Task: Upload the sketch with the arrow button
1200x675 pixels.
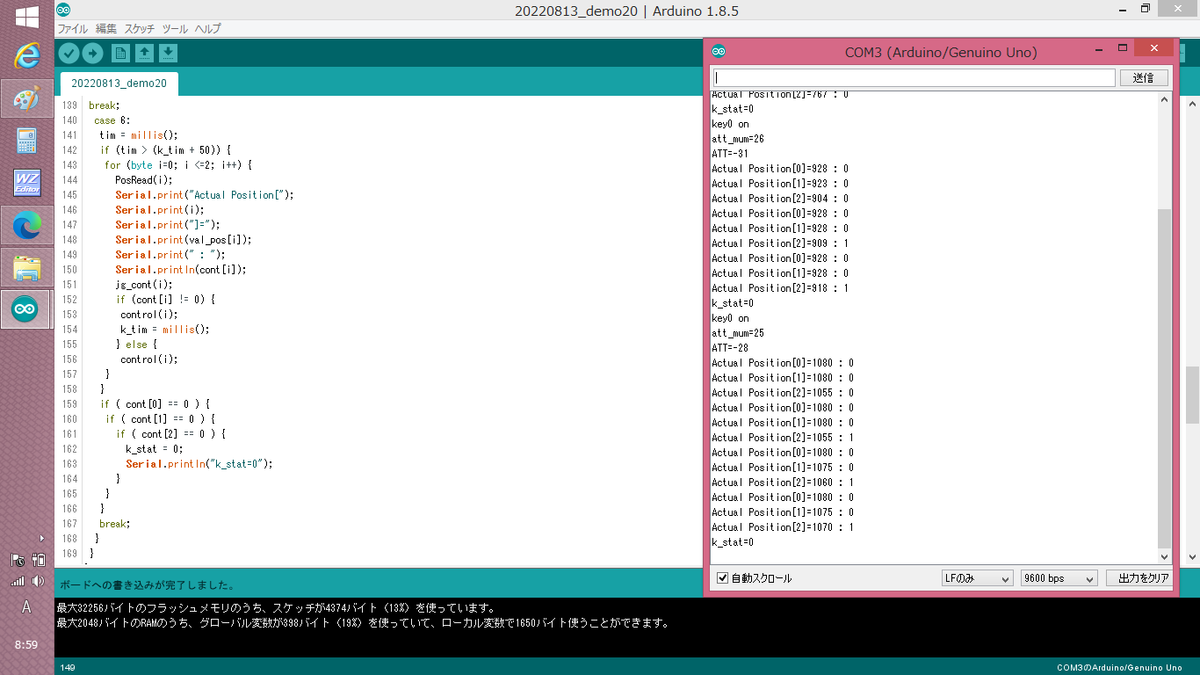Action: pos(93,53)
